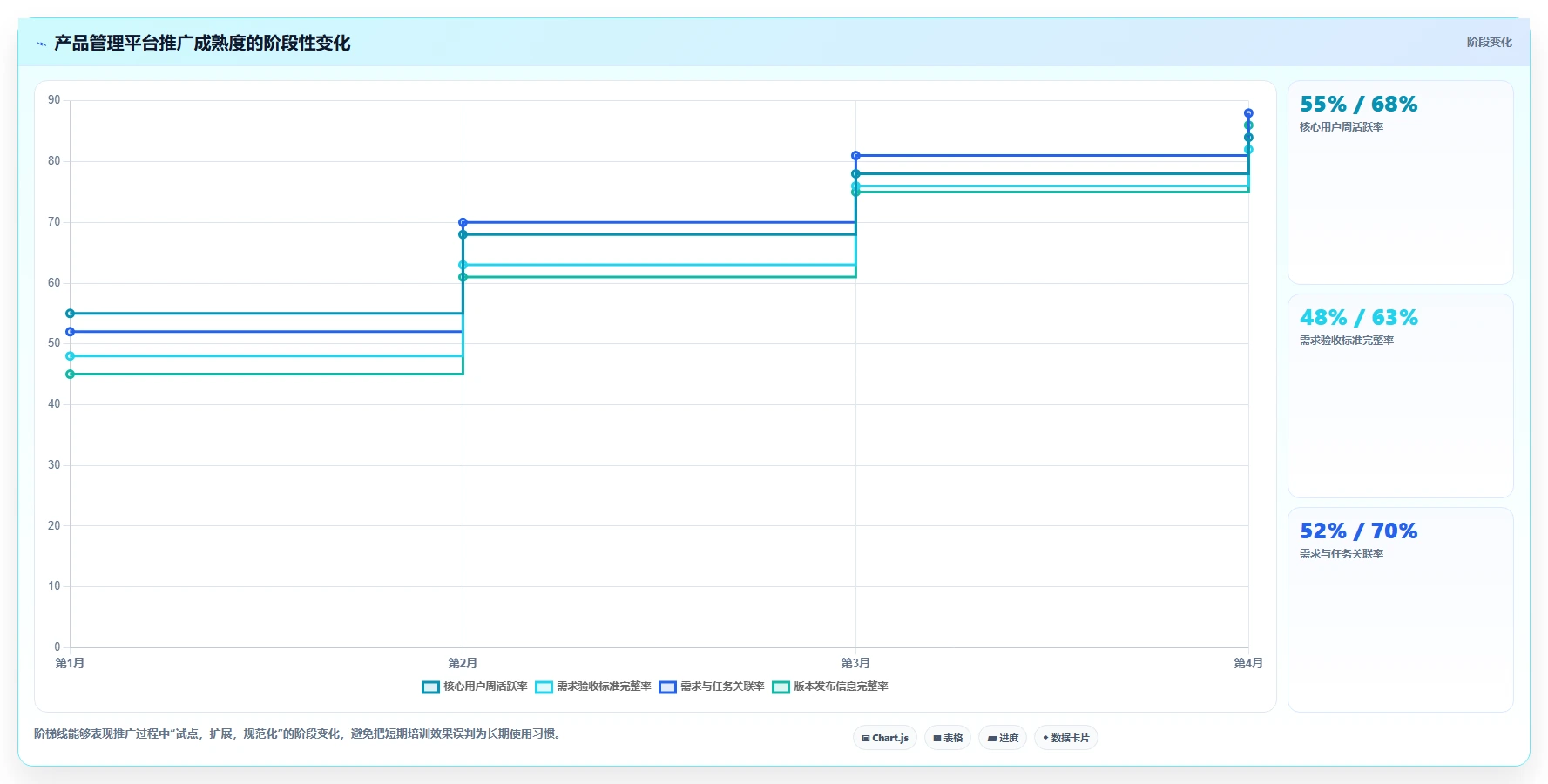Click the 第1月 data point at value 55
This screenshot has width=1548, height=784.
coord(71,314)
